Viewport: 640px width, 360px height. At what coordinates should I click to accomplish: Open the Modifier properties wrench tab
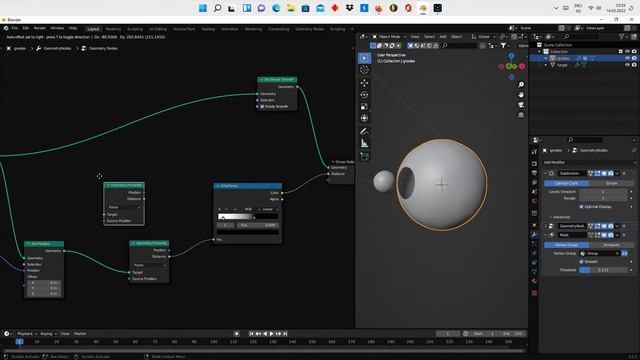tap(534, 234)
